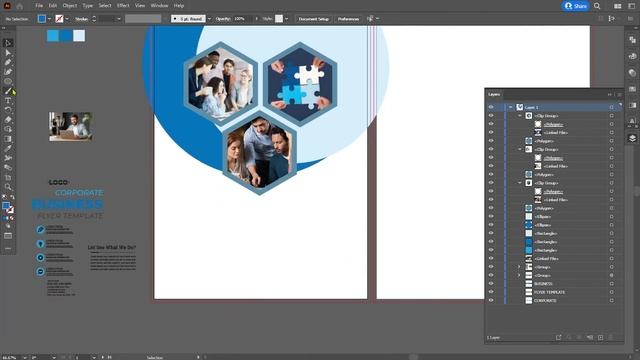The height and width of the screenshot is (360, 640).
Task: Select the Direct Selection tool
Action: pos(8,53)
